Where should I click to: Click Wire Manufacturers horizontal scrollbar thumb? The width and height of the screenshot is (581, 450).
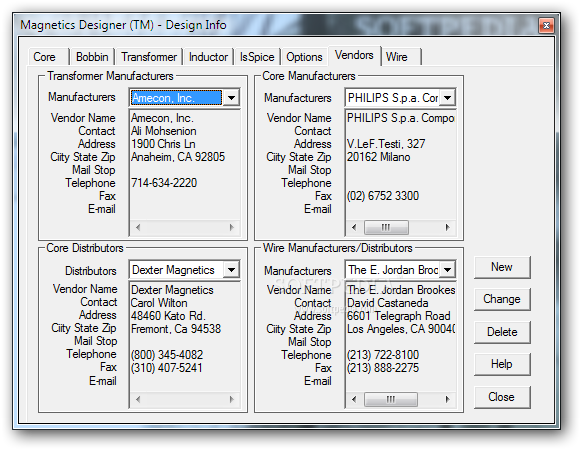(391, 399)
